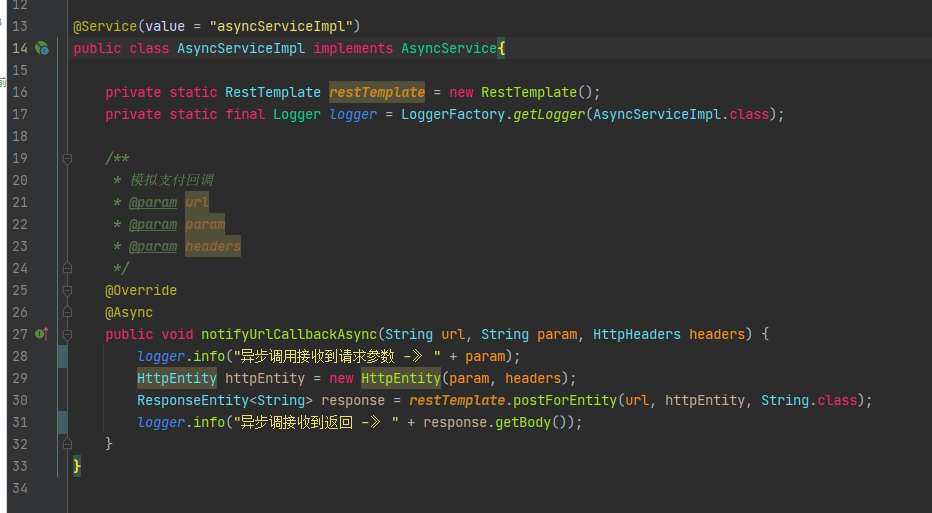The image size is (932, 513).
Task: Click the @Async annotation
Action: pyautogui.click(x=129, y=312)
